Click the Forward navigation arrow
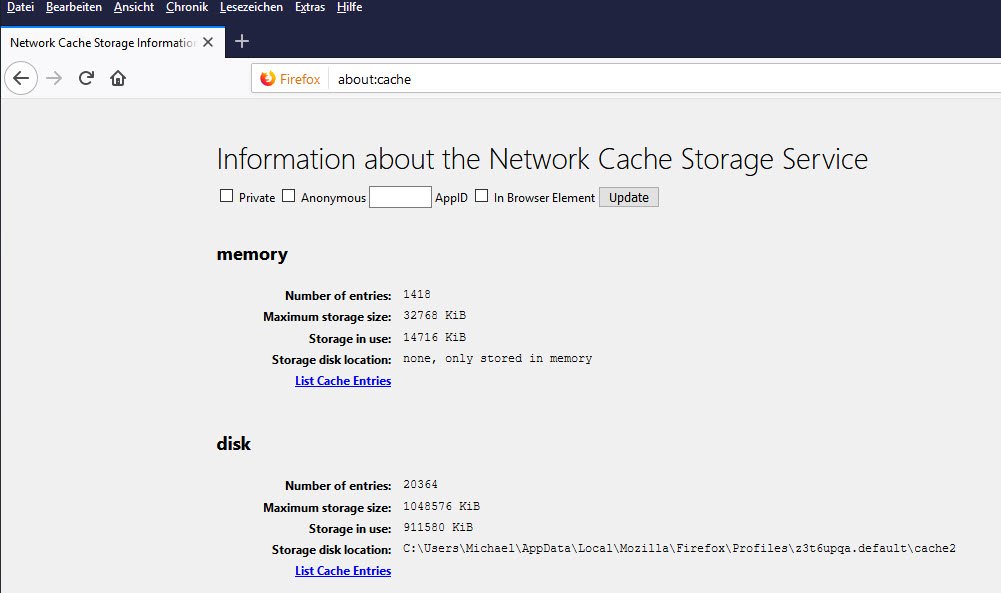The image size is (1001, 593). coord(54,79)
